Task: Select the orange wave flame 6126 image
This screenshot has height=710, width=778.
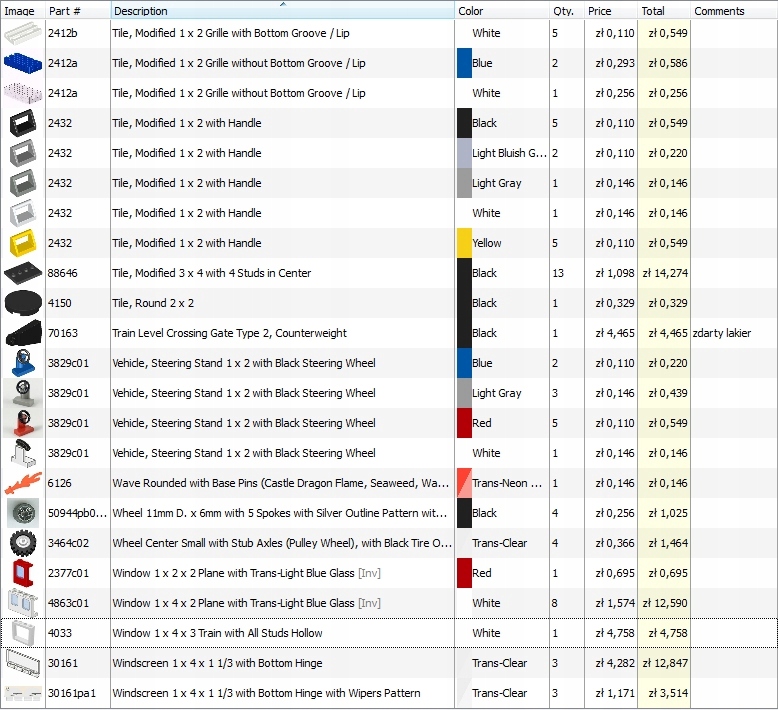Action: [x=22, y=483]
